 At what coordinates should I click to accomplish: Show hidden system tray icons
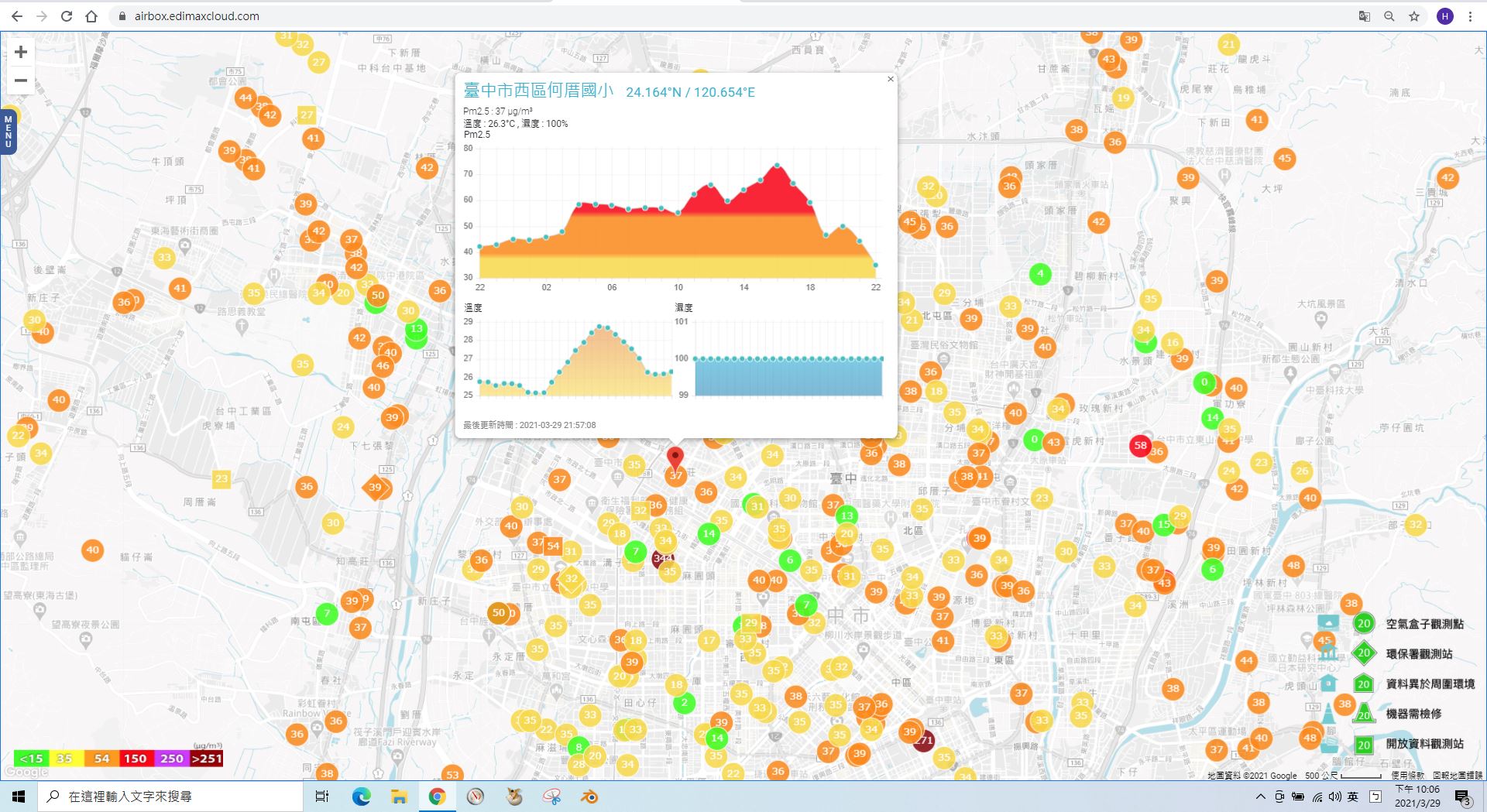[1261, 797]
